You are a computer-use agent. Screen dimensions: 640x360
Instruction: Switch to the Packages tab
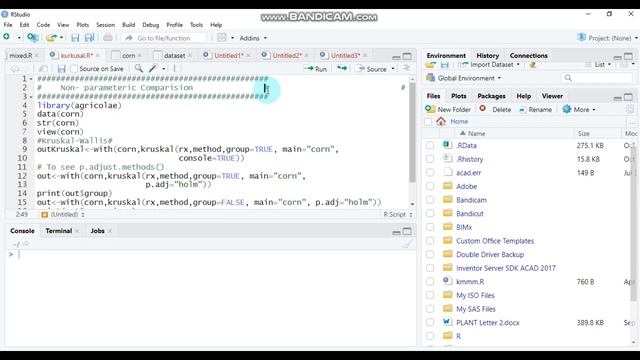tap(491, 96)
